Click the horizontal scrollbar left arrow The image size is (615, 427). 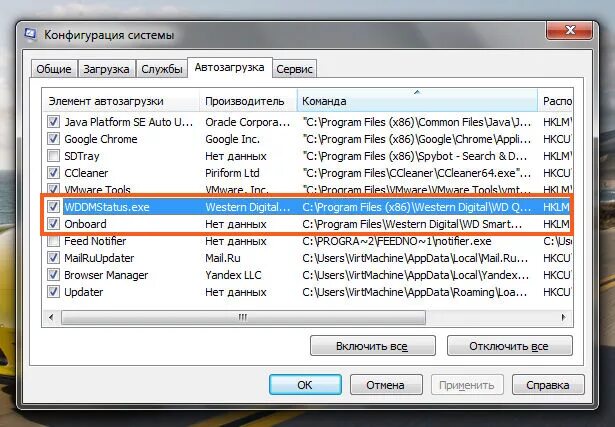point(51,317)
